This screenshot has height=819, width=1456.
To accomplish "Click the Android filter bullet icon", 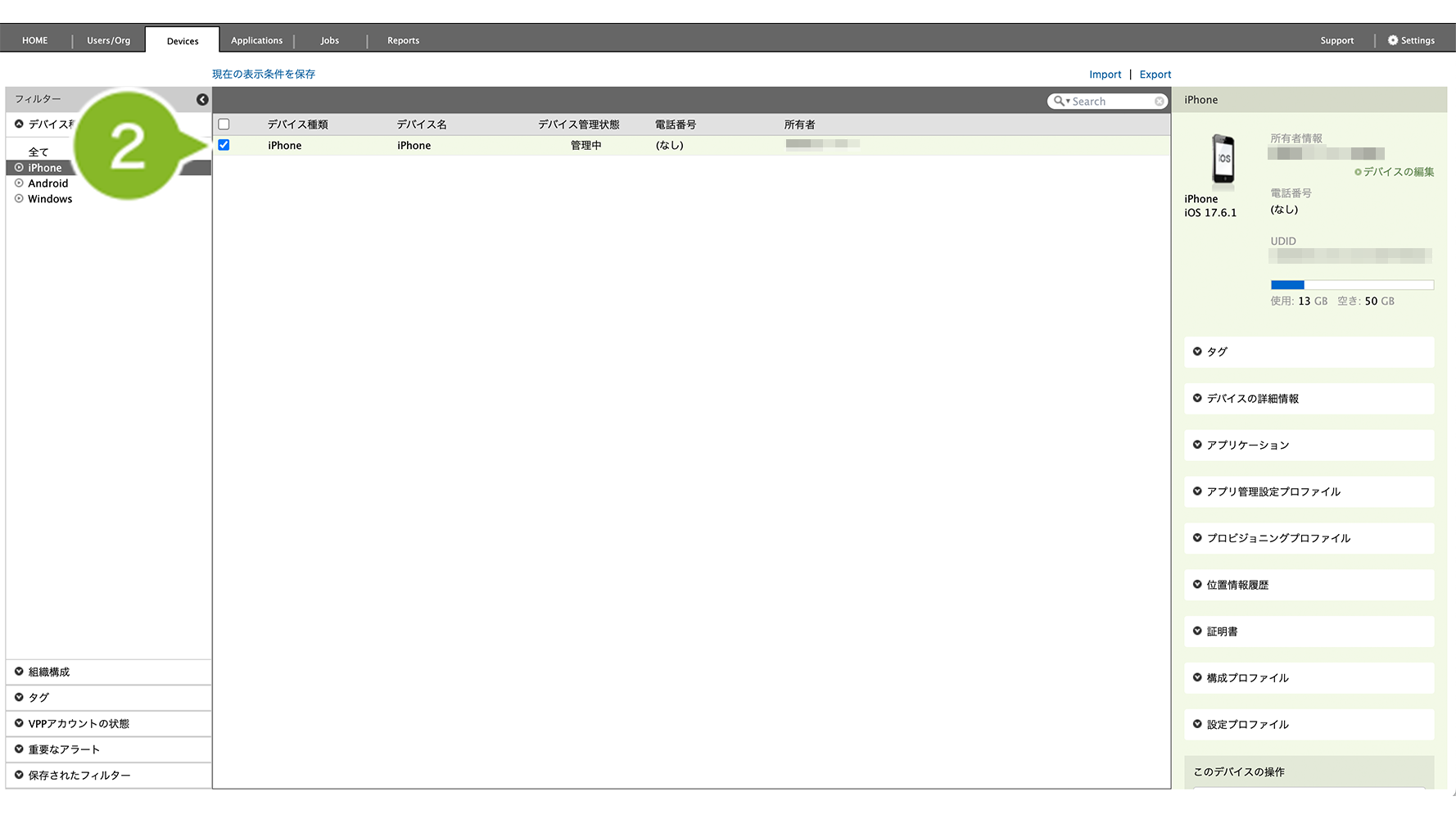I will click(19, 183).
